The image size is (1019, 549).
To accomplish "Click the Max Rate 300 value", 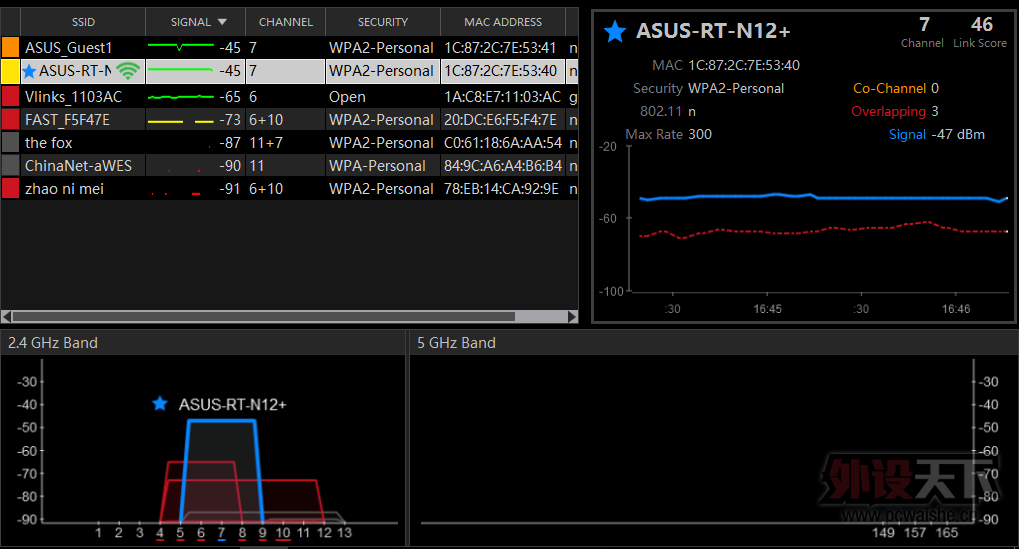I will pyautogui.click(x=700, y=134).
